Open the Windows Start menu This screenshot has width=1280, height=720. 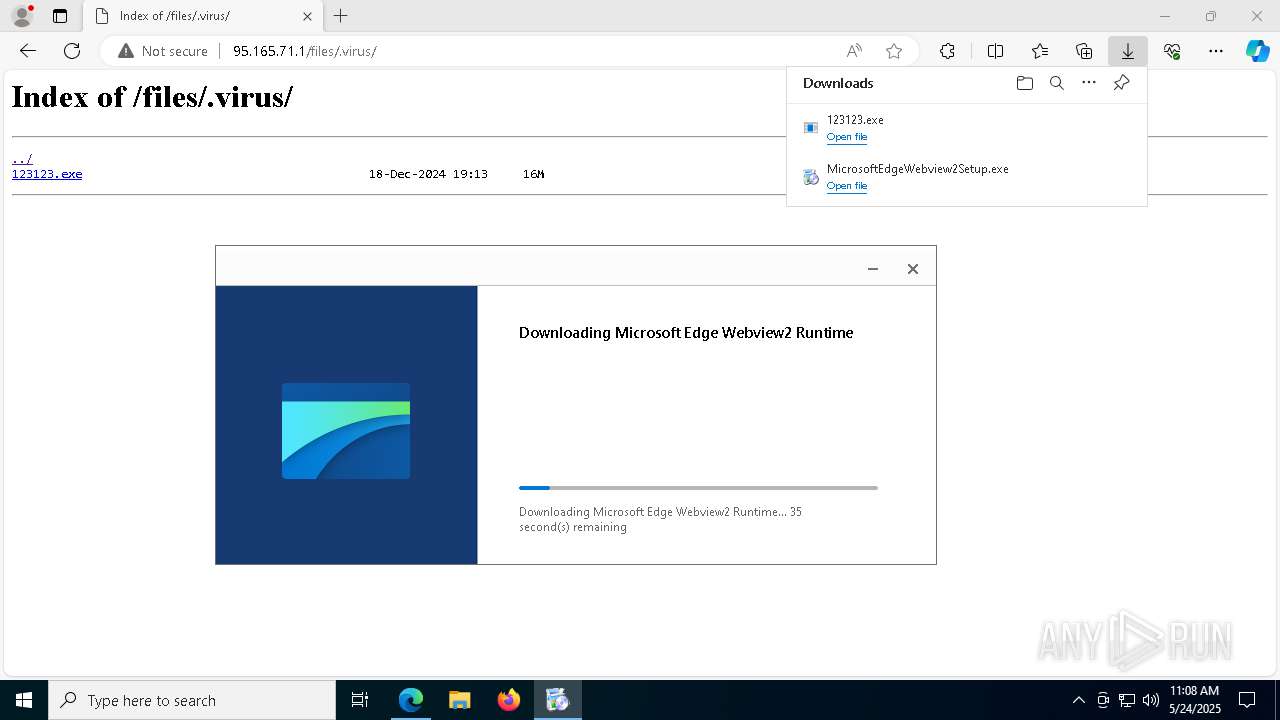(24, 700)
